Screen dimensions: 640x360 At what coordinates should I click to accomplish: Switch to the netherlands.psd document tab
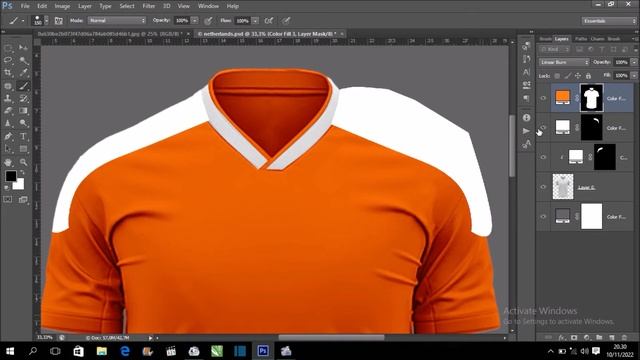(267, 34)
